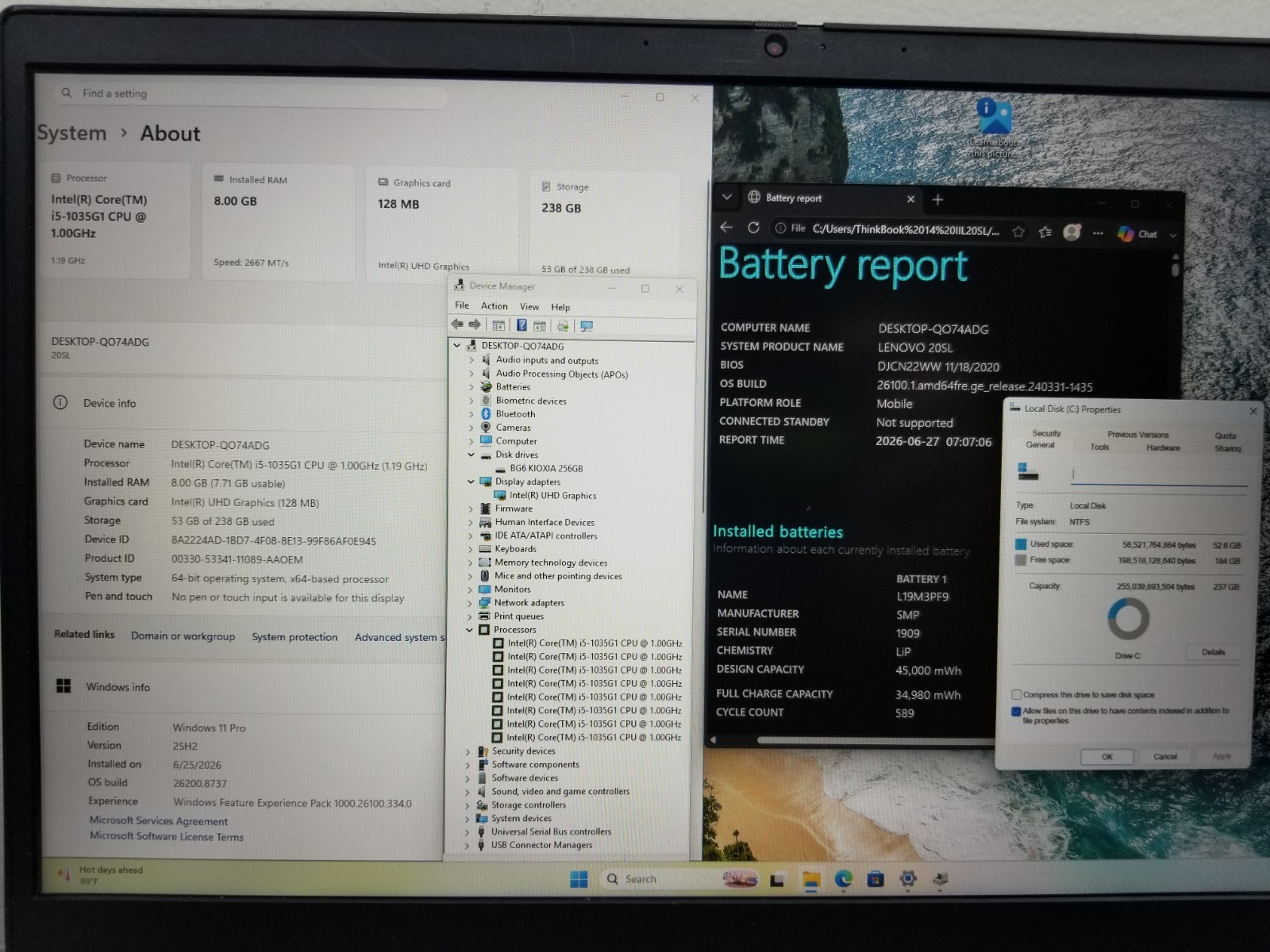Click Cancel in Local Disk Properties
Image resolution: width=1270 pixels, height=952 pixels.
(1165, 757)
